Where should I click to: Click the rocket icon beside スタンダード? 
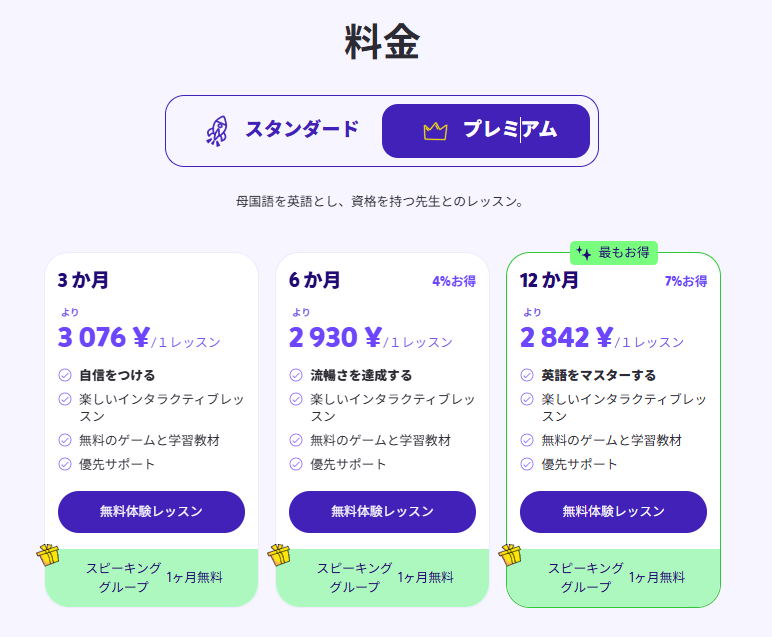(217, 131)
